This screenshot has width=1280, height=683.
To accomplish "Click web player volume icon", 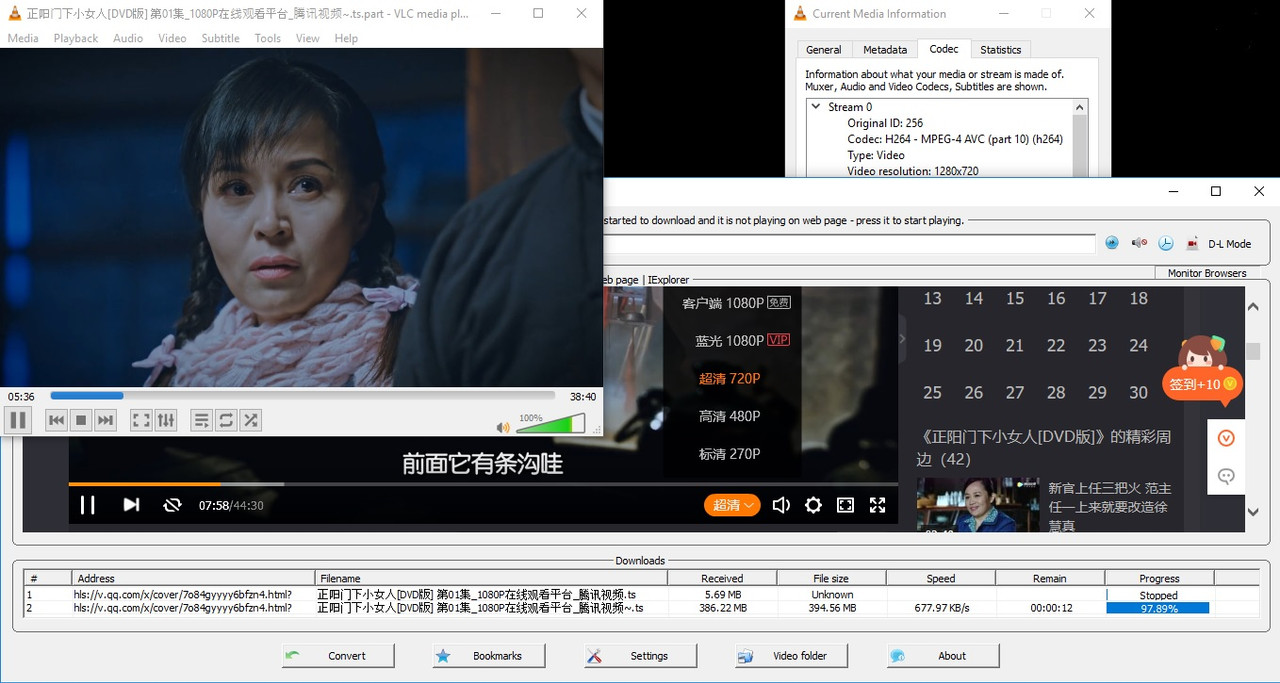I will coord(781,505).
